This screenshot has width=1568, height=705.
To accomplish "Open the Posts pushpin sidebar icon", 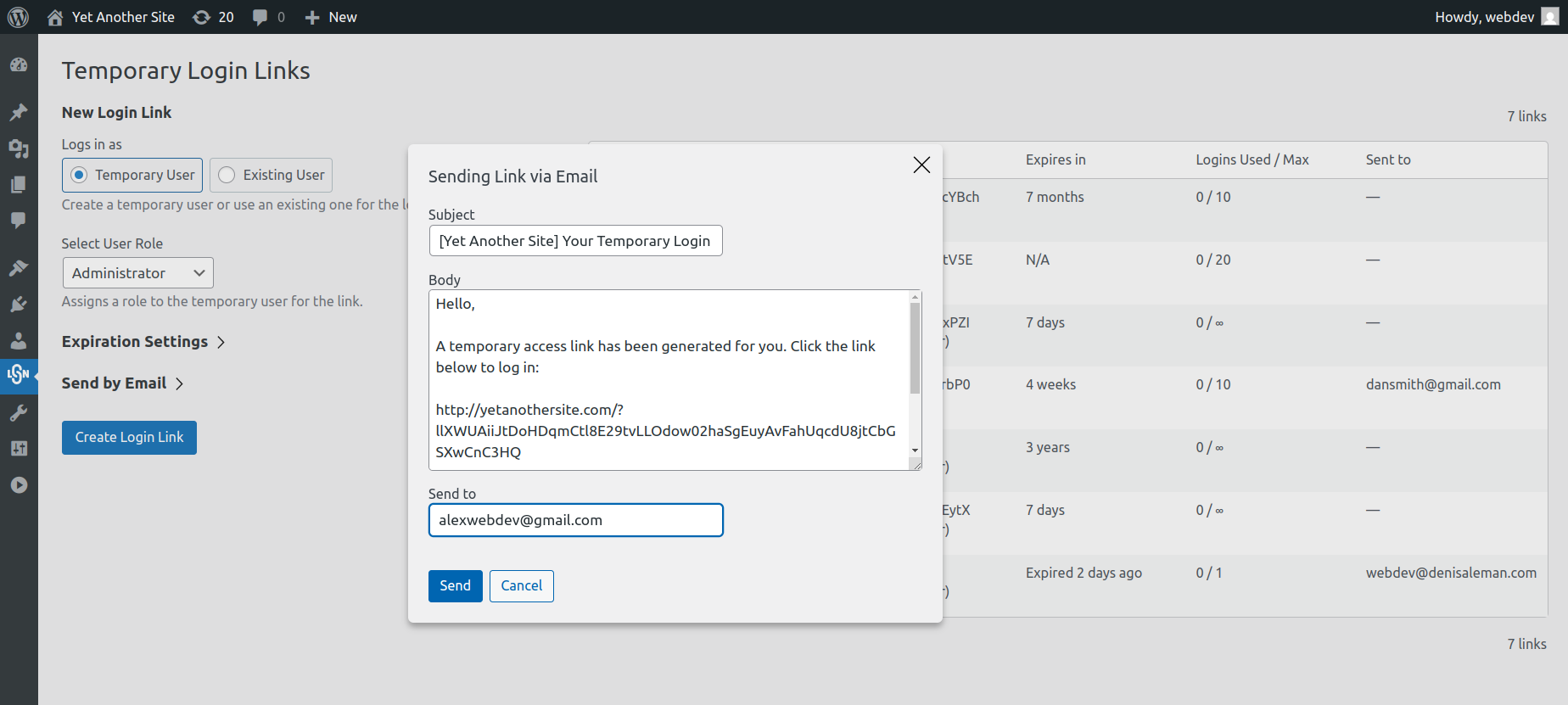I will (19, 112).
